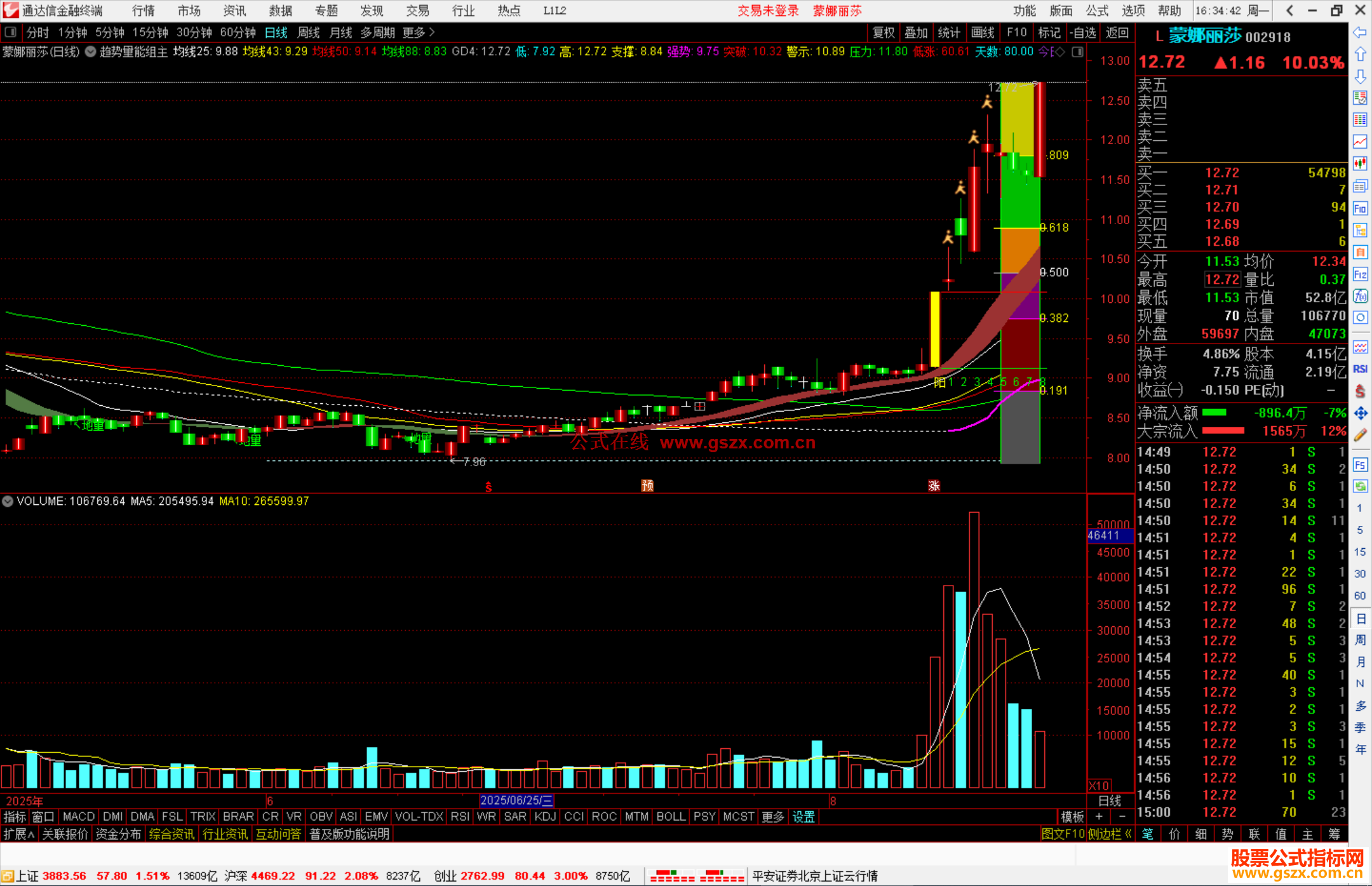Open the 资讯 menu
This screenshot has width=1372, height=886.
(234, 11)
